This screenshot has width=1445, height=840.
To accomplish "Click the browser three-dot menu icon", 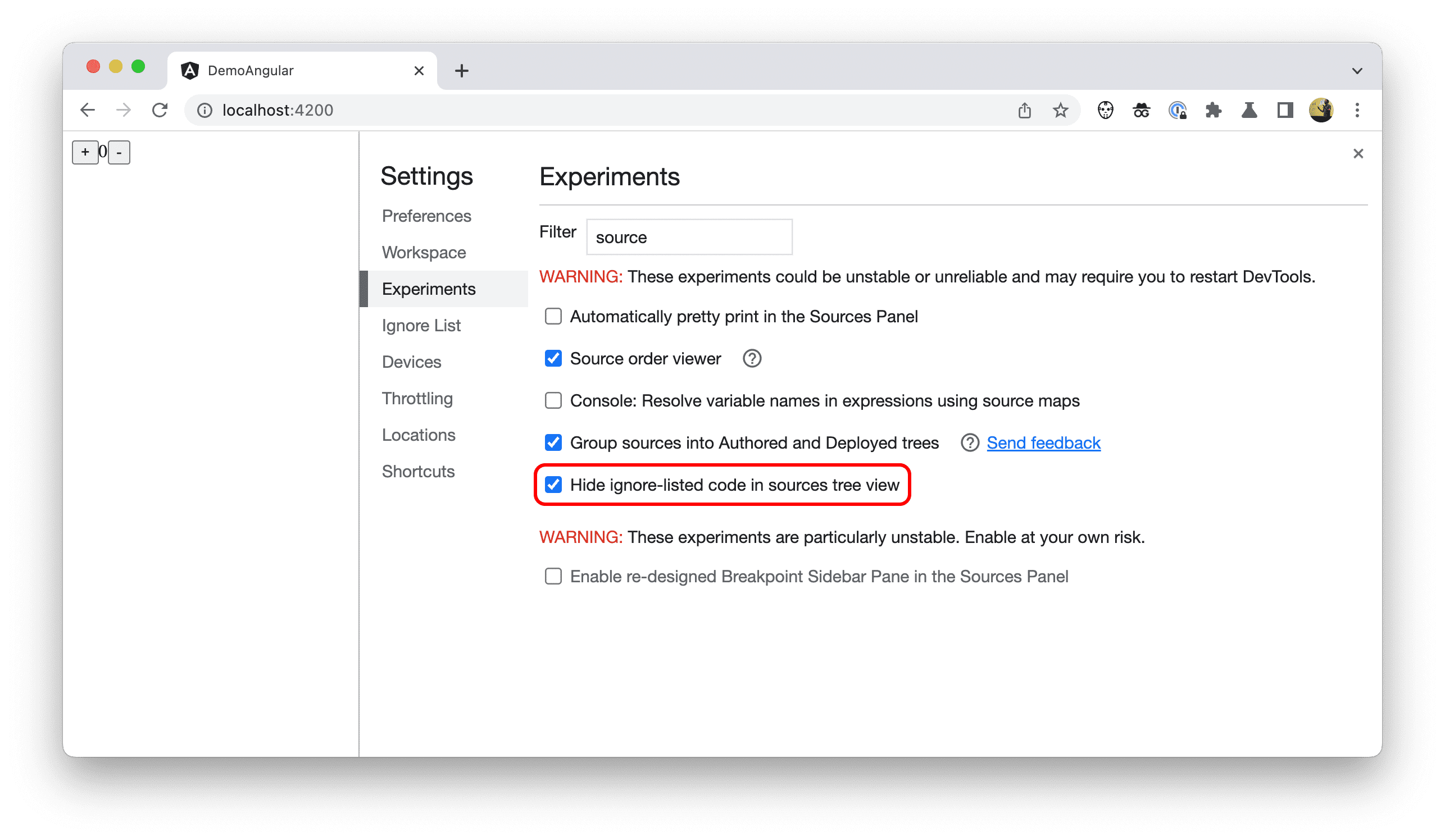I will point(1357,110).
